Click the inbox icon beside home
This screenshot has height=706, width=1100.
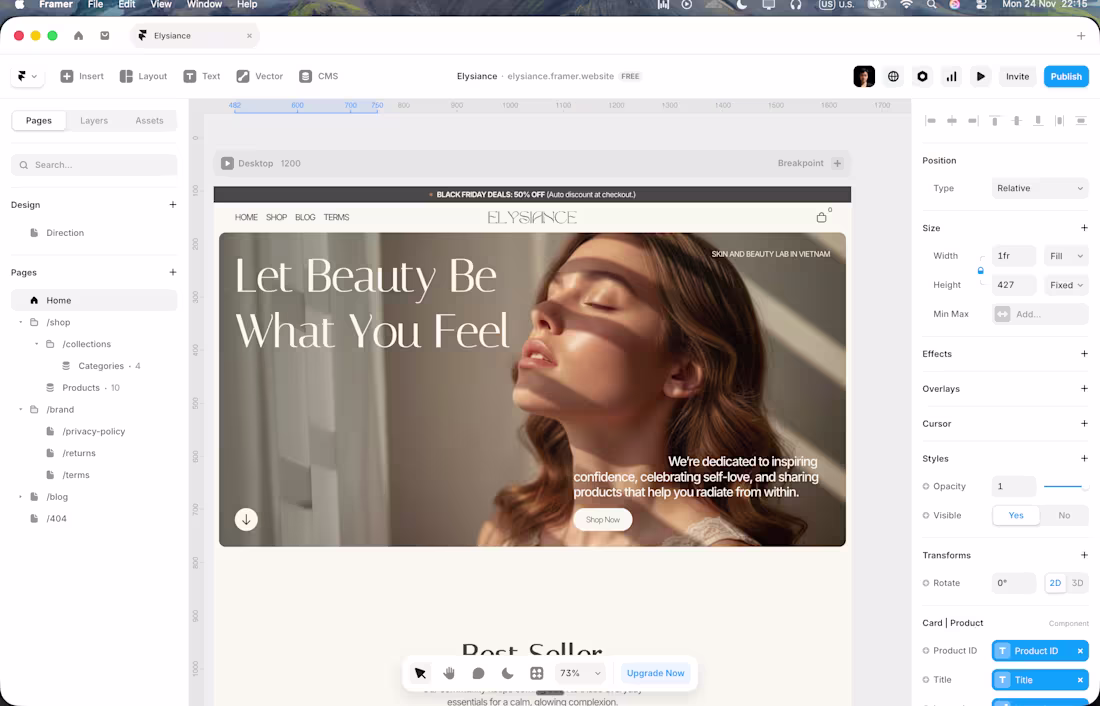[105, 36]
